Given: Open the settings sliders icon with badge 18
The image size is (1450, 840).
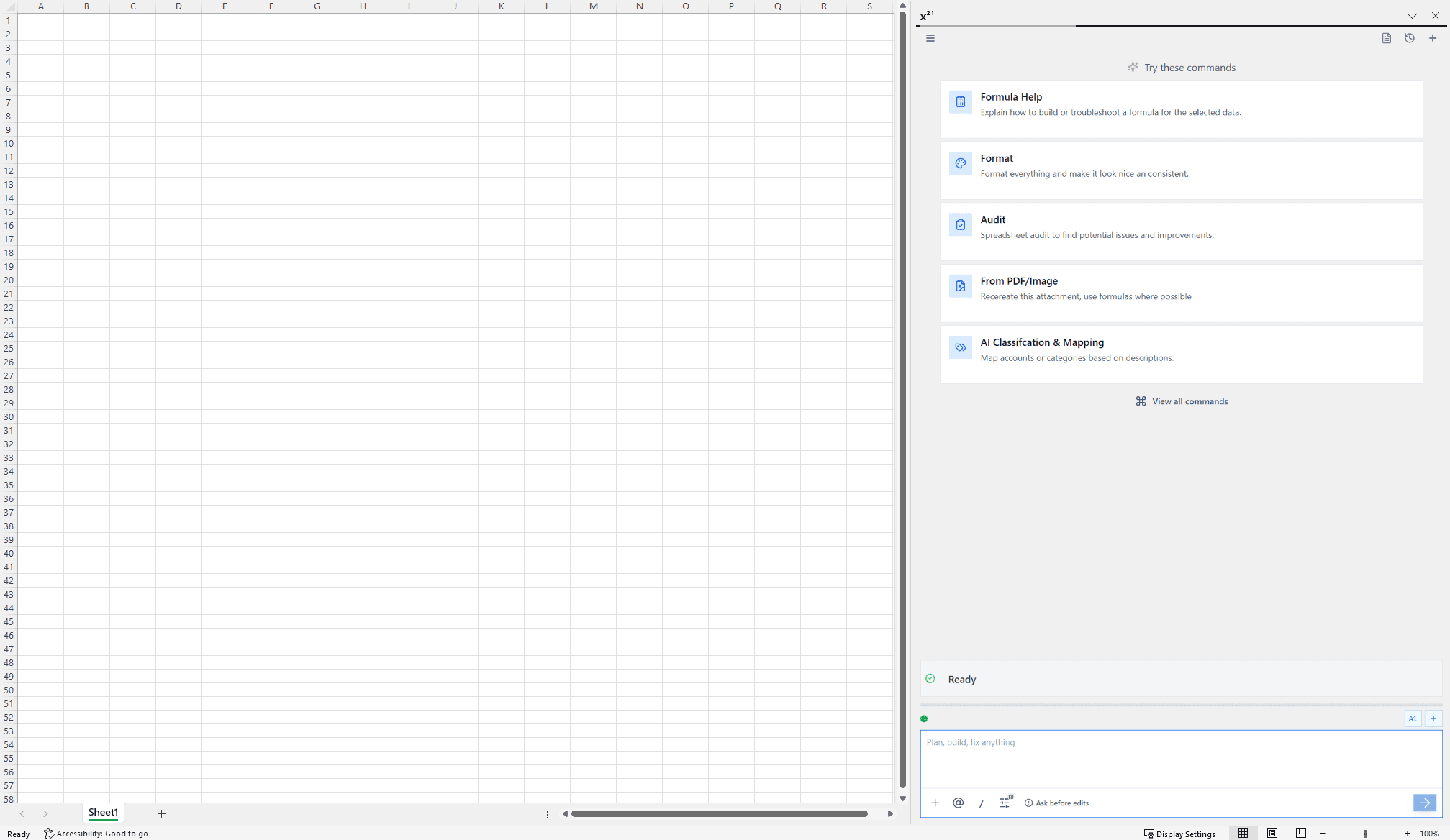Looking at the screenshot, I should click(1005, 803).
